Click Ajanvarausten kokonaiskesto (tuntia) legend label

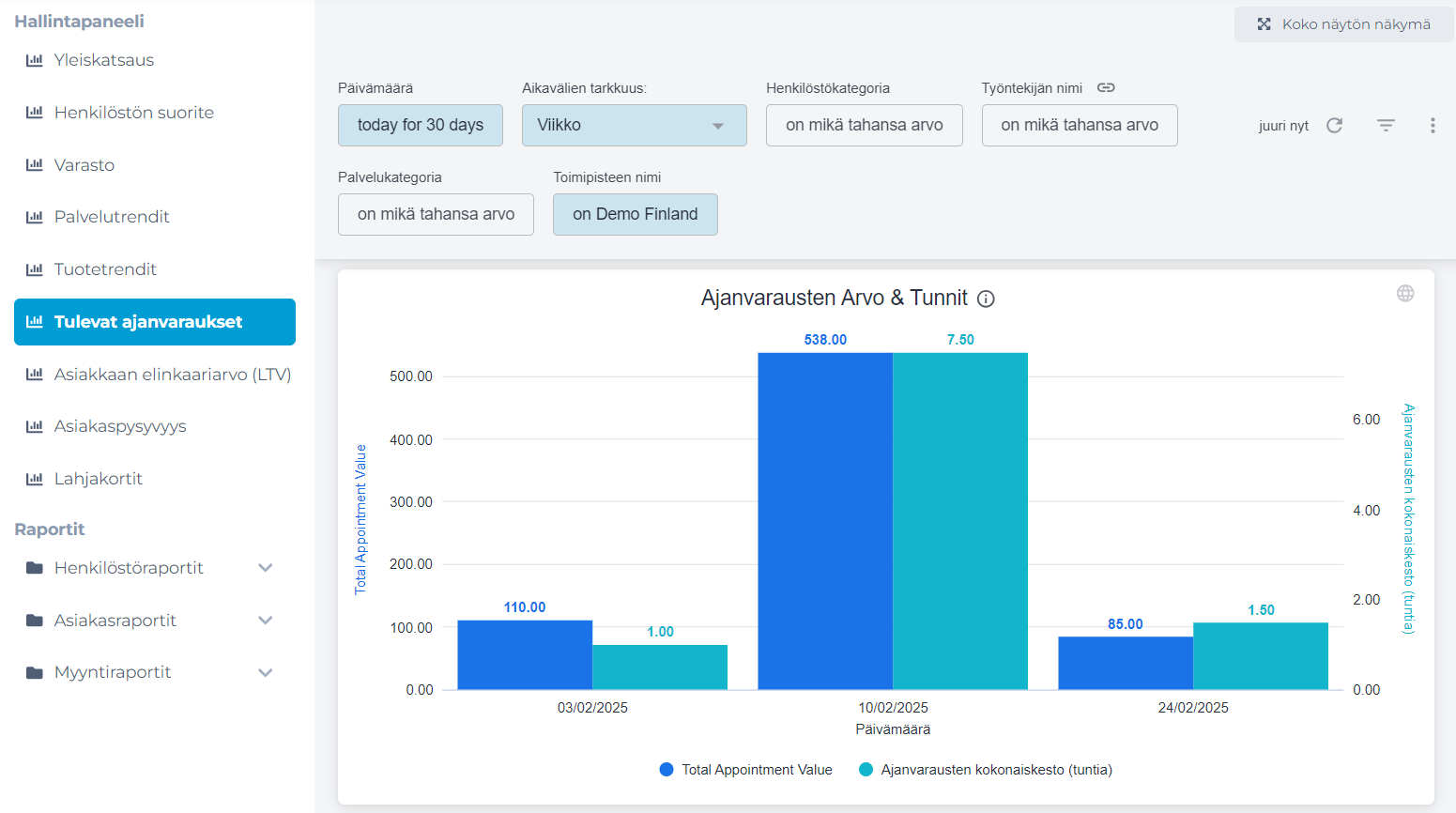pos(996,770)
